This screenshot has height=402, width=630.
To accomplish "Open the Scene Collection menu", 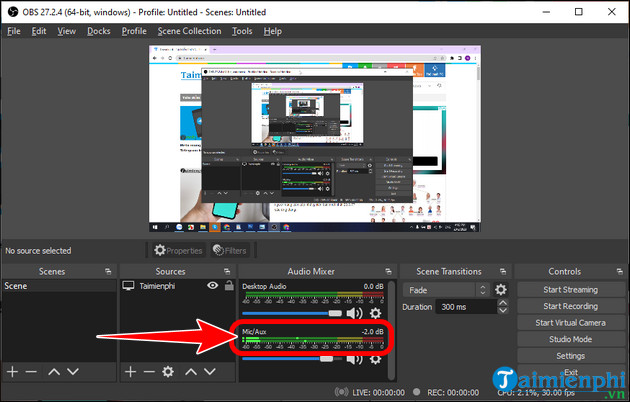I will click(x=189, y=31).
